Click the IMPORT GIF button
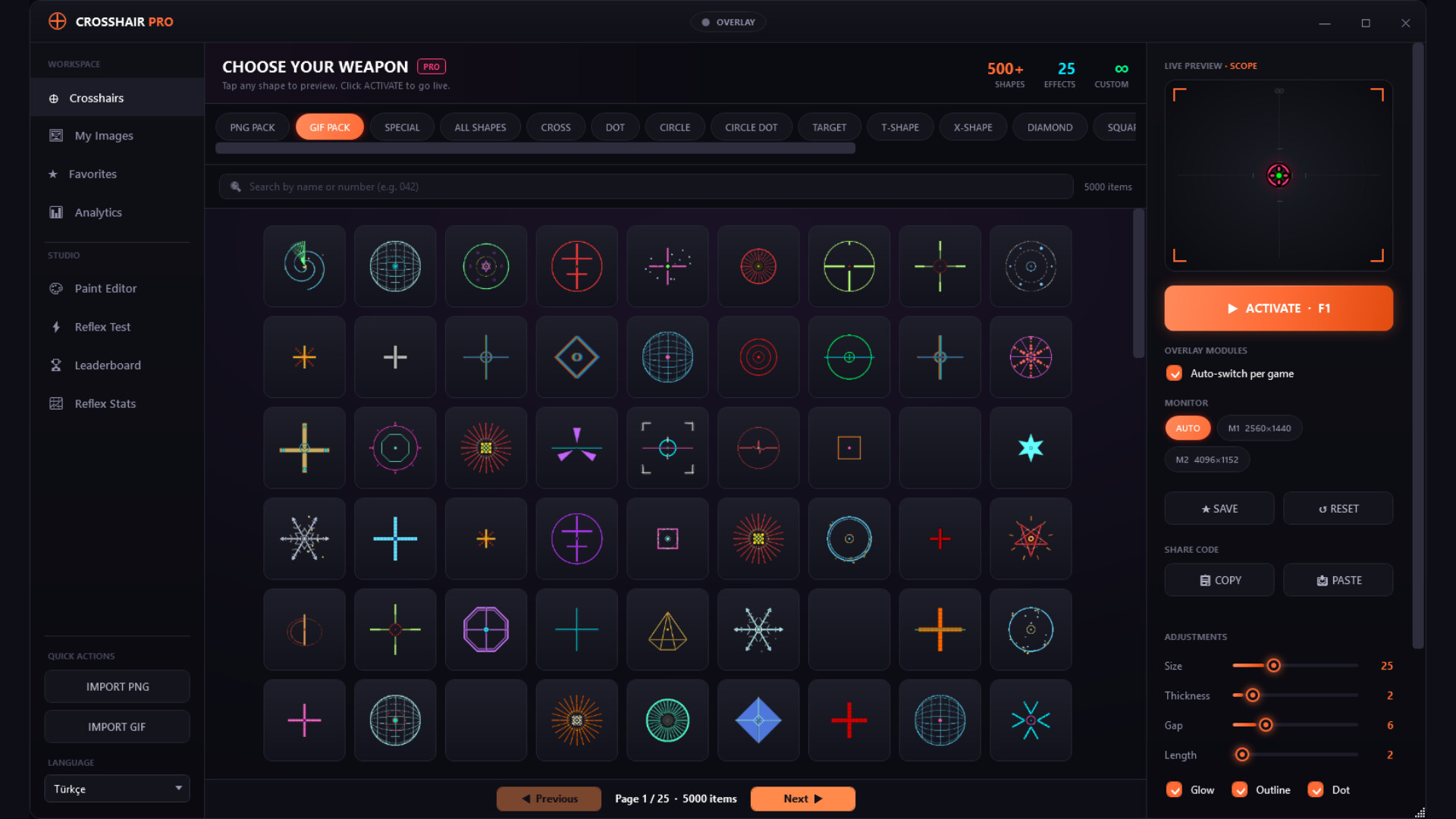This screenshot has width=1456, height=819. 117,726
